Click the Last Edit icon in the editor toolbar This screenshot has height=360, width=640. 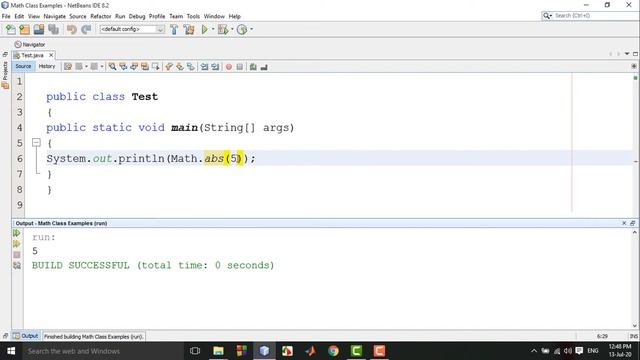coord(68,67)
